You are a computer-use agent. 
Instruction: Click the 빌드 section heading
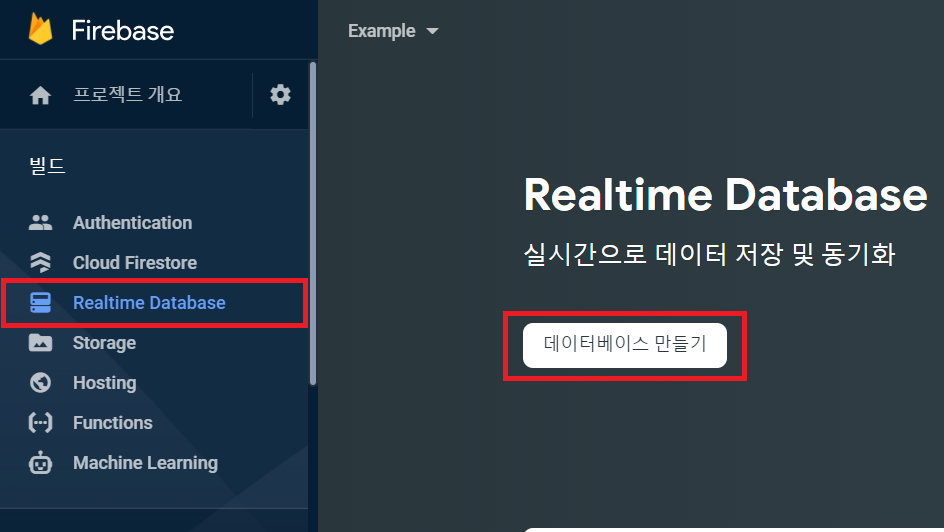[x=47, y=165]
